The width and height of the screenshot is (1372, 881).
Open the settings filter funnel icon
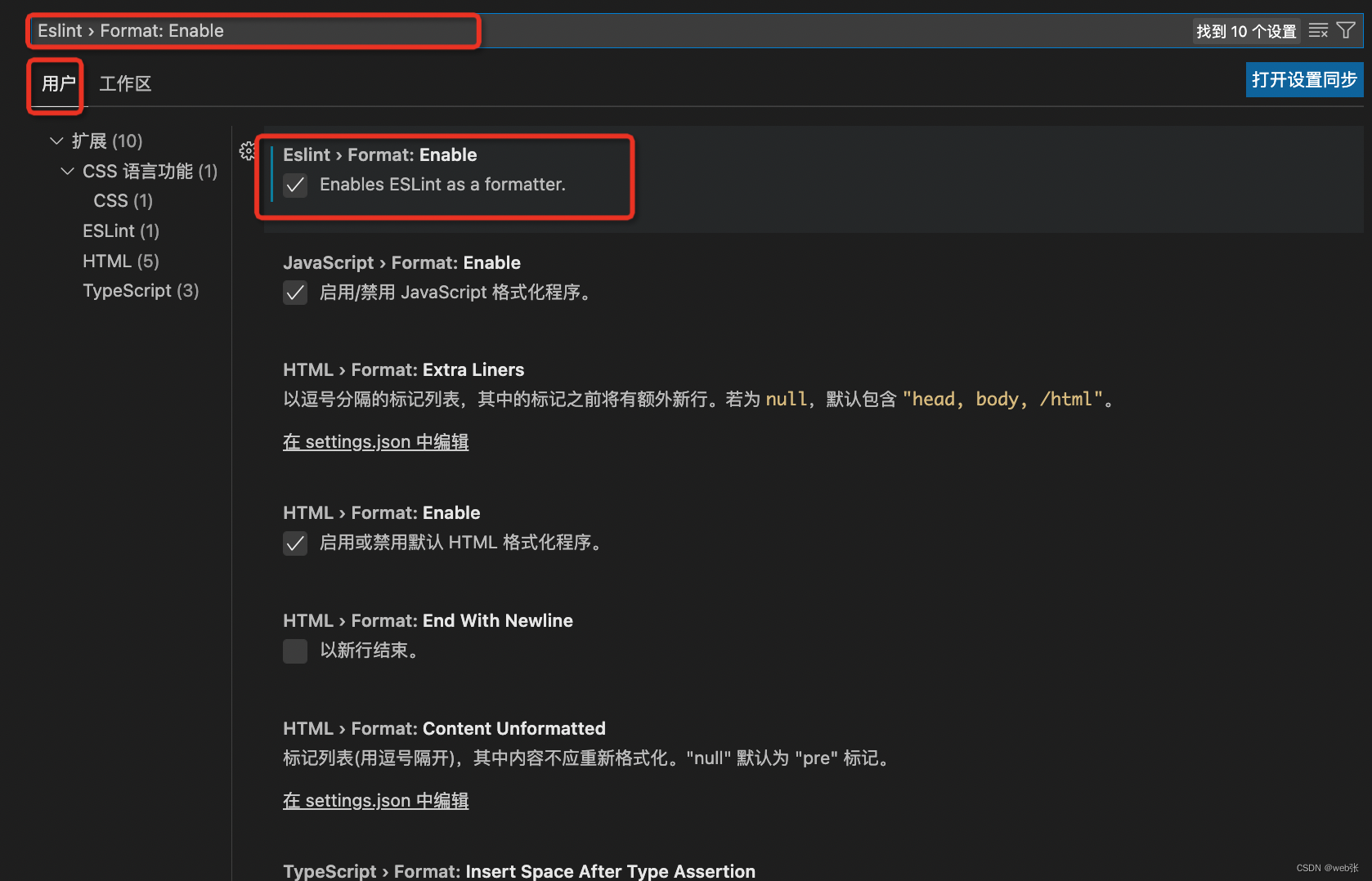(1346, 31)
